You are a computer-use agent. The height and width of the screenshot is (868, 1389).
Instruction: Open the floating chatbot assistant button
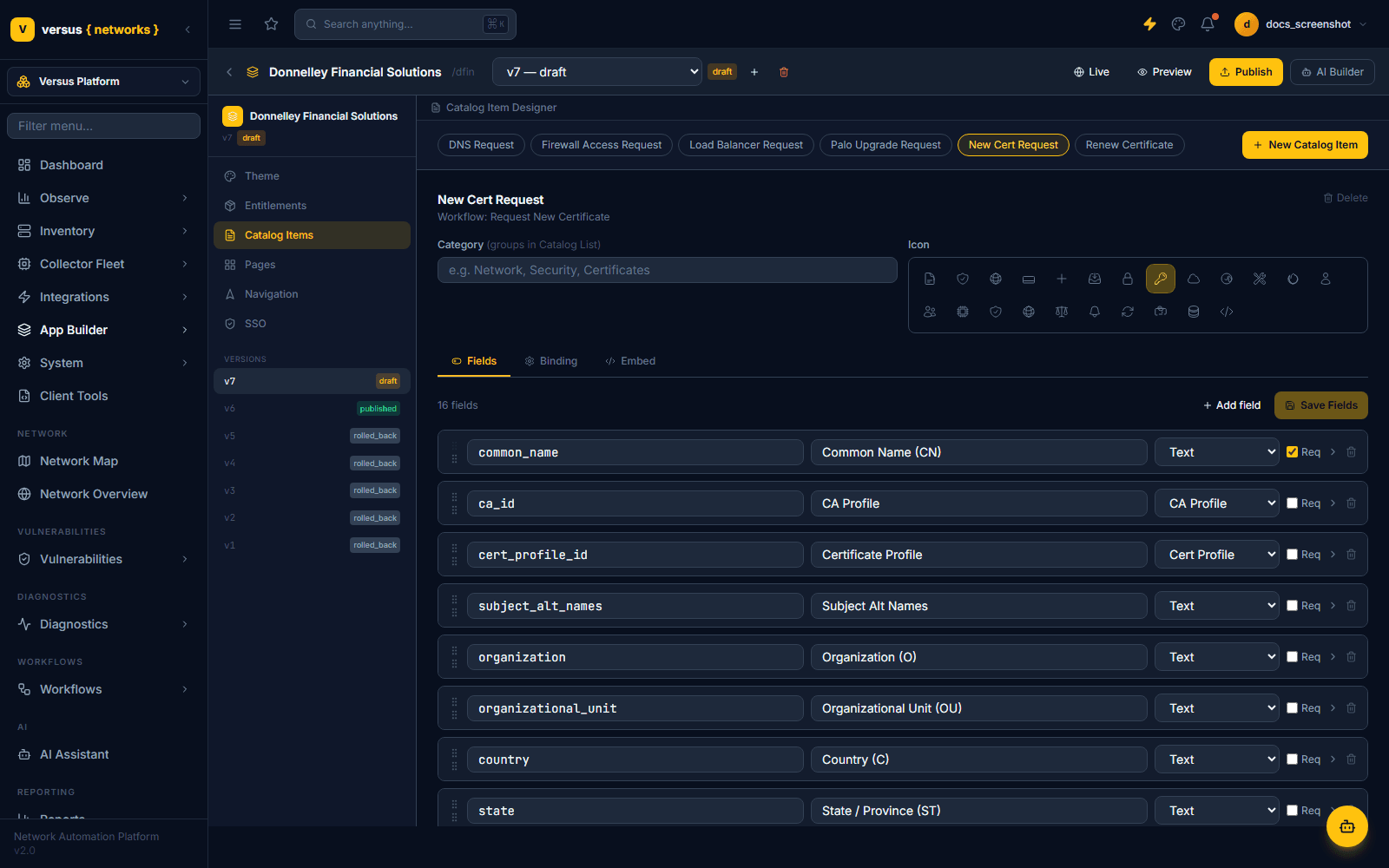point(1347,826)
